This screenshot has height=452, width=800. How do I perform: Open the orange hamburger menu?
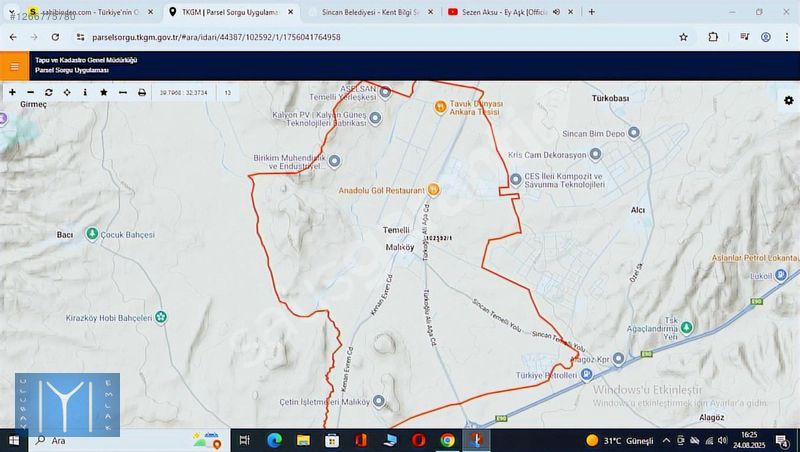click(x=14, y=66)
